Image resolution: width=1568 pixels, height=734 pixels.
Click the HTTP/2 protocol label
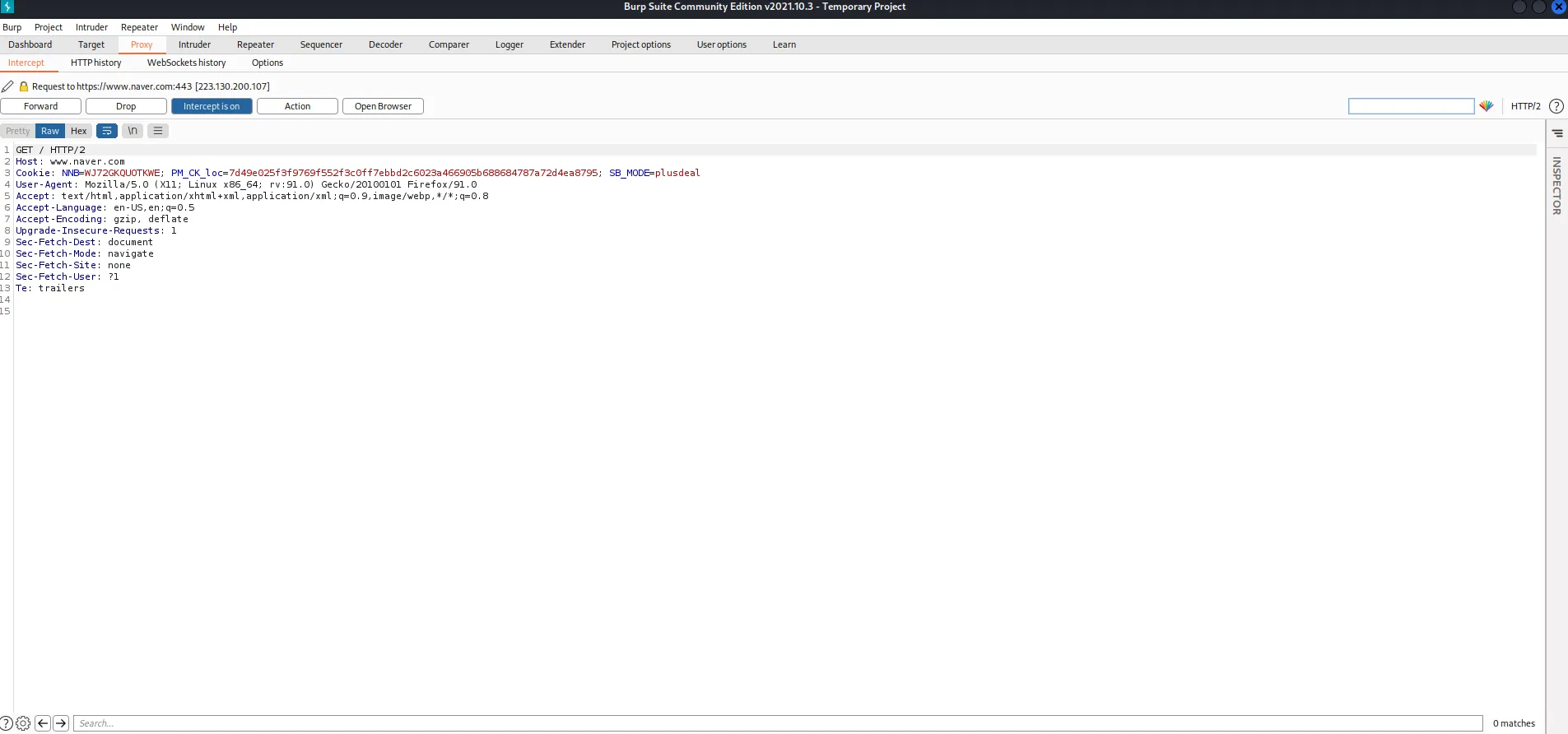click(x=1526, y=106)
